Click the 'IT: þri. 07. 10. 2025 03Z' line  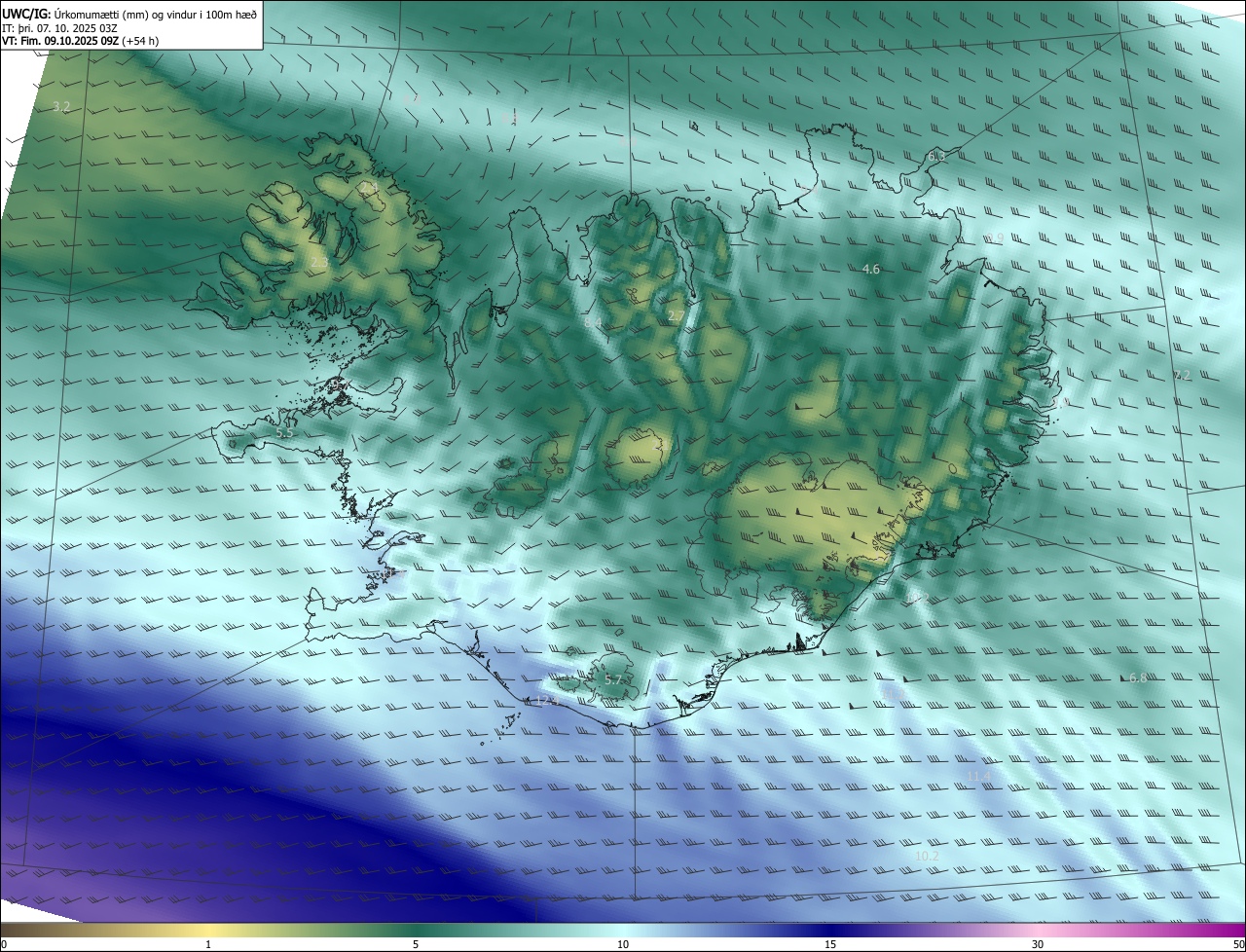point(60,27)
